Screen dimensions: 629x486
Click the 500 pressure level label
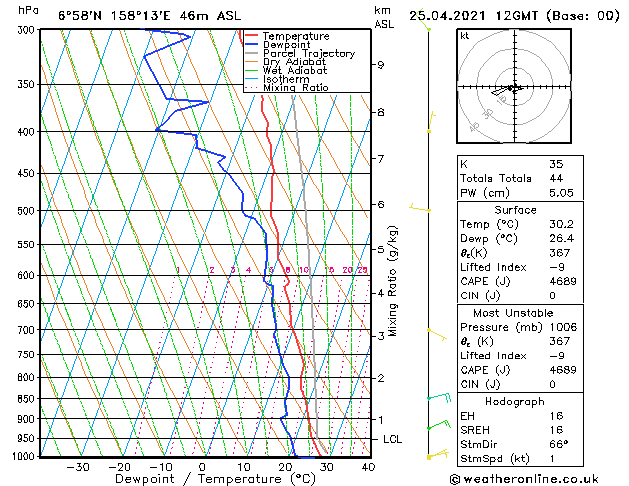(28, 211)
